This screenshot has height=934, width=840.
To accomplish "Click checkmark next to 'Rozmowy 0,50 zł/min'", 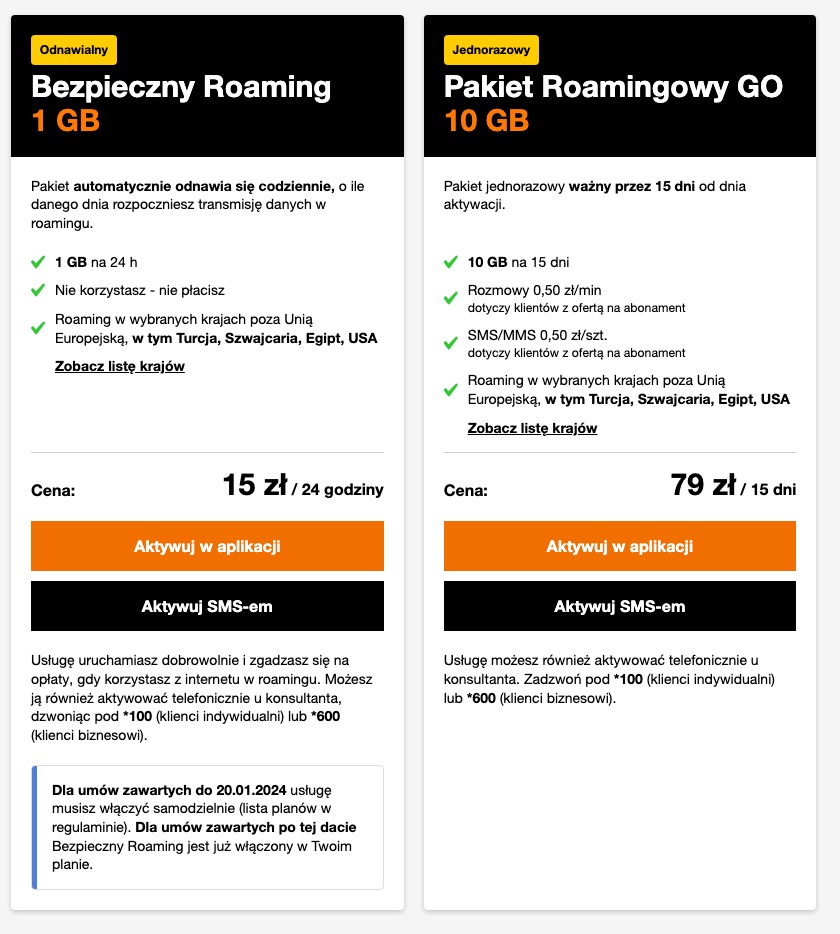I will (x=451, y=298).
